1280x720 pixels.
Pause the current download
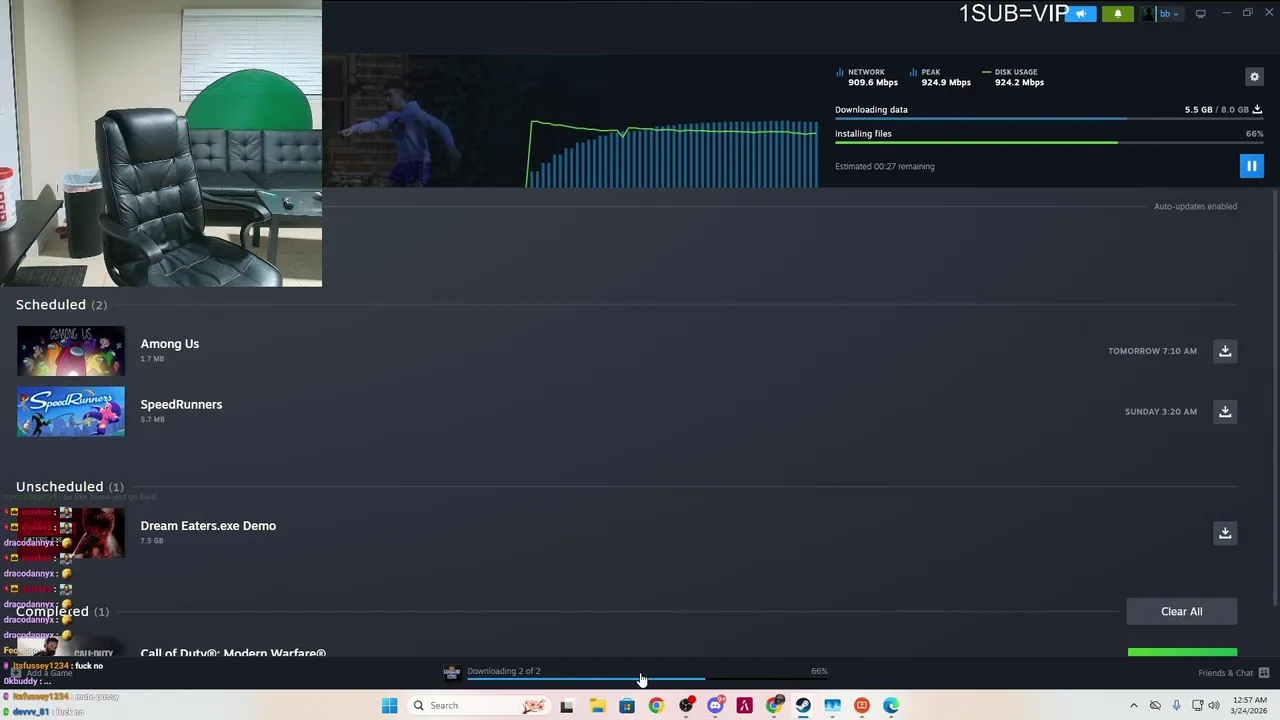1251,166
